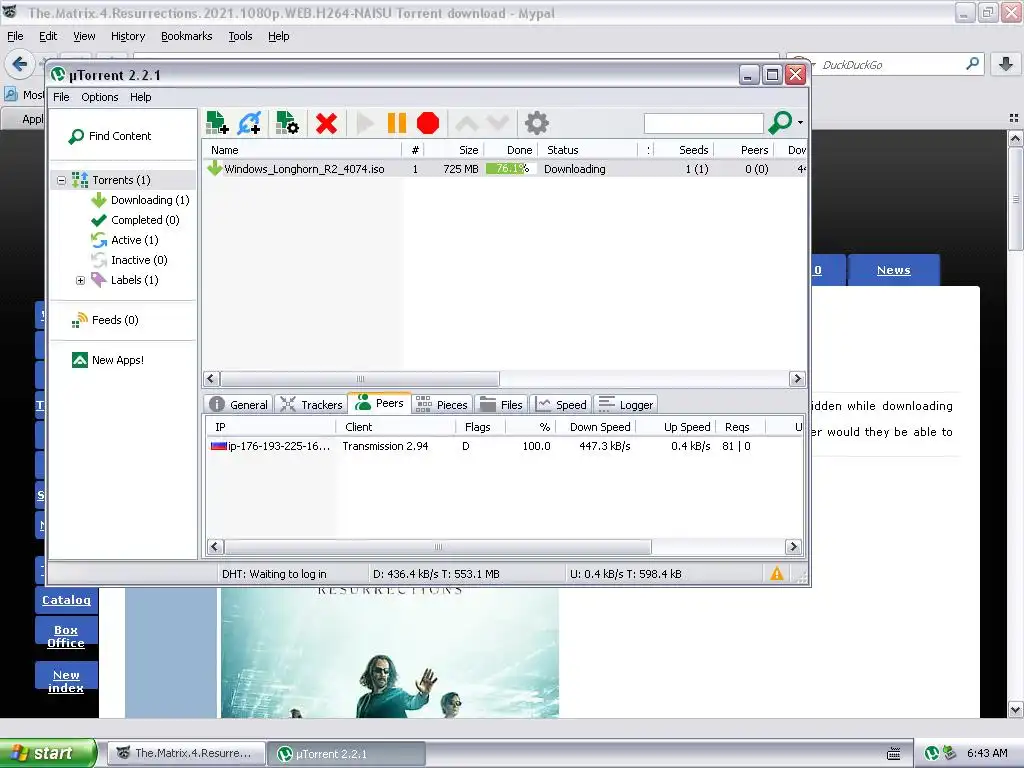Image resolution: width=1024 pixels, height=768 pixels.
Task: Sort torrents by the Size column
Action: coord(455,150)
